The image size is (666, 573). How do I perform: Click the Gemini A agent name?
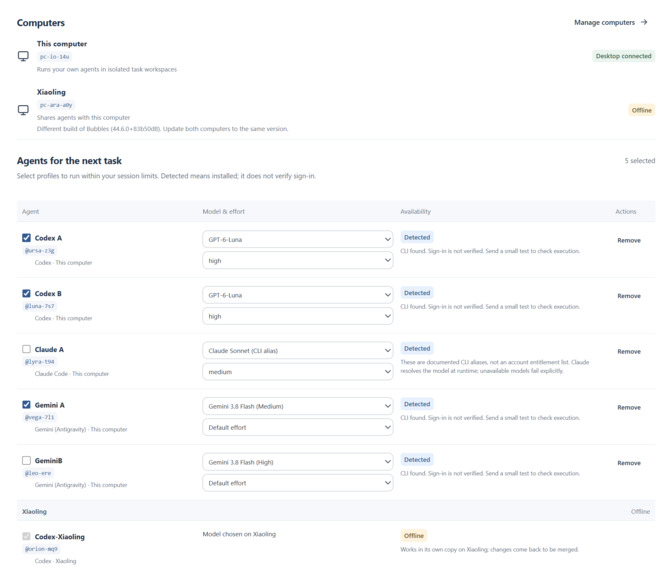coord(50,405)
